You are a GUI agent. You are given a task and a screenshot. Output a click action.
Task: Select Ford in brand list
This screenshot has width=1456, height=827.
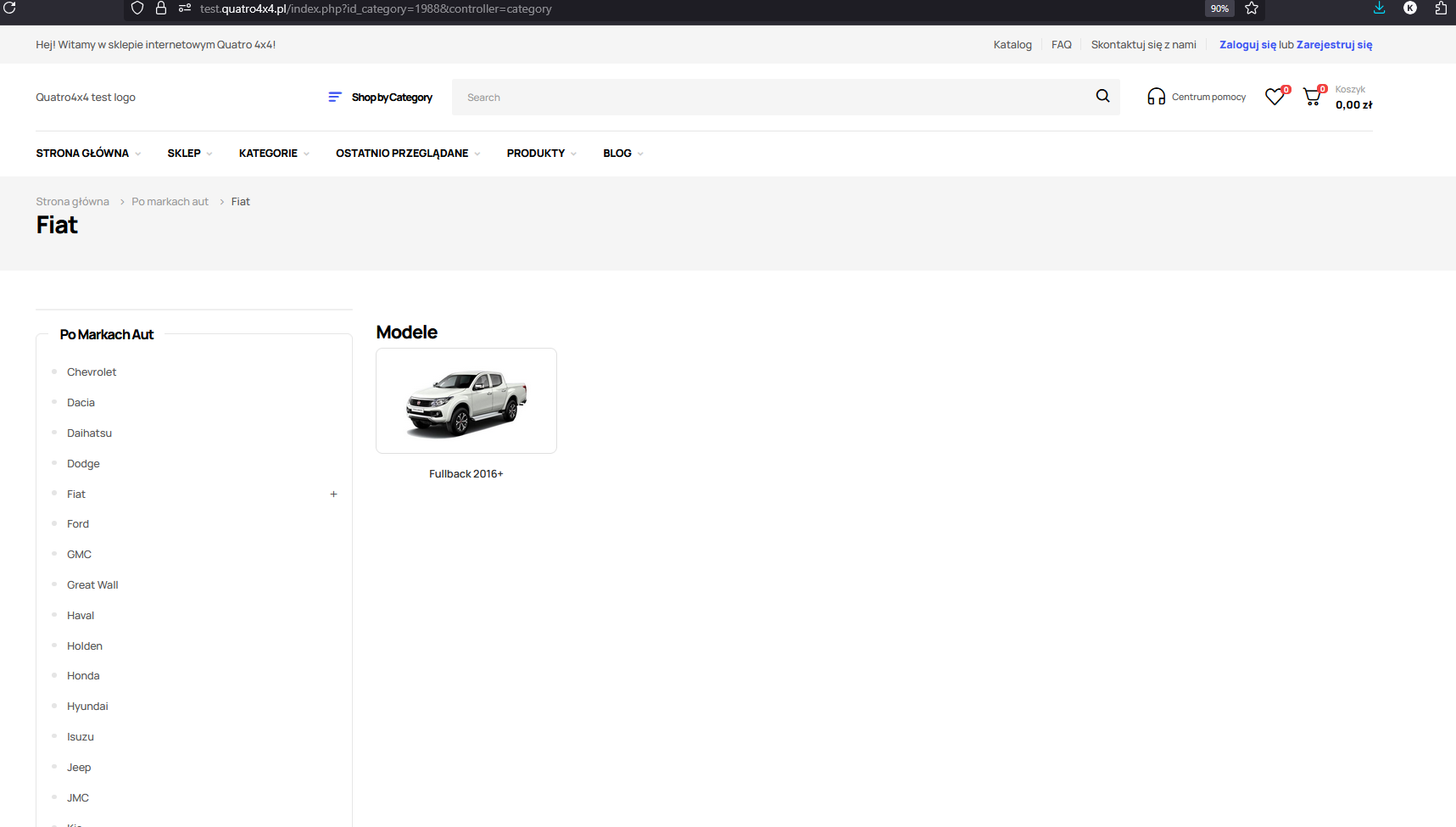[78, 524]
